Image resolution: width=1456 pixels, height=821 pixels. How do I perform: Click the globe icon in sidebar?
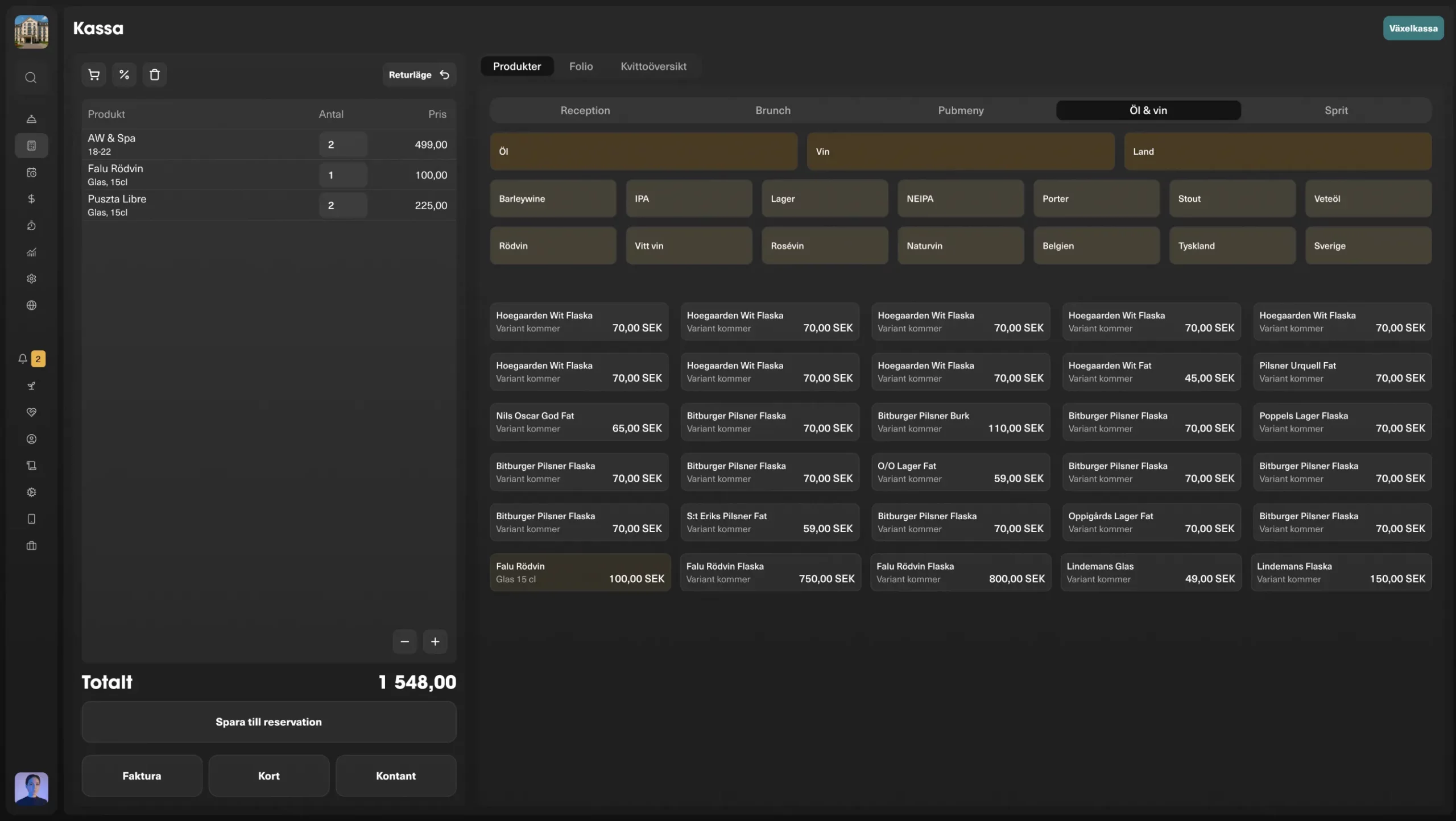[x=31, y=305]
